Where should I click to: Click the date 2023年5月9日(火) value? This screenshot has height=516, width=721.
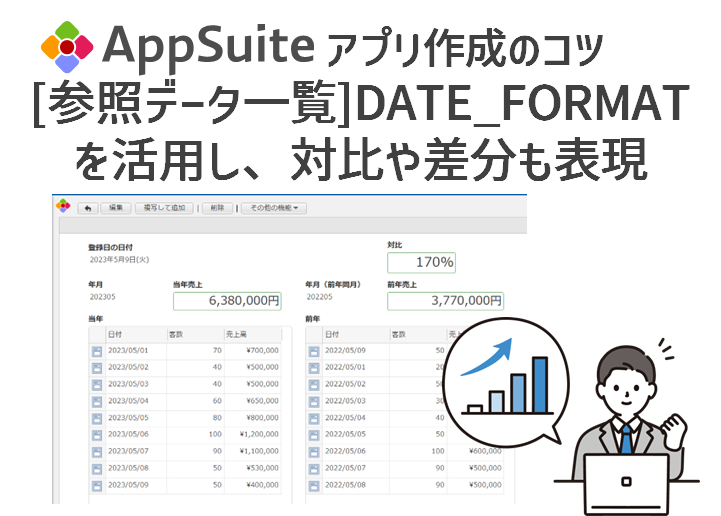[119, 260]
